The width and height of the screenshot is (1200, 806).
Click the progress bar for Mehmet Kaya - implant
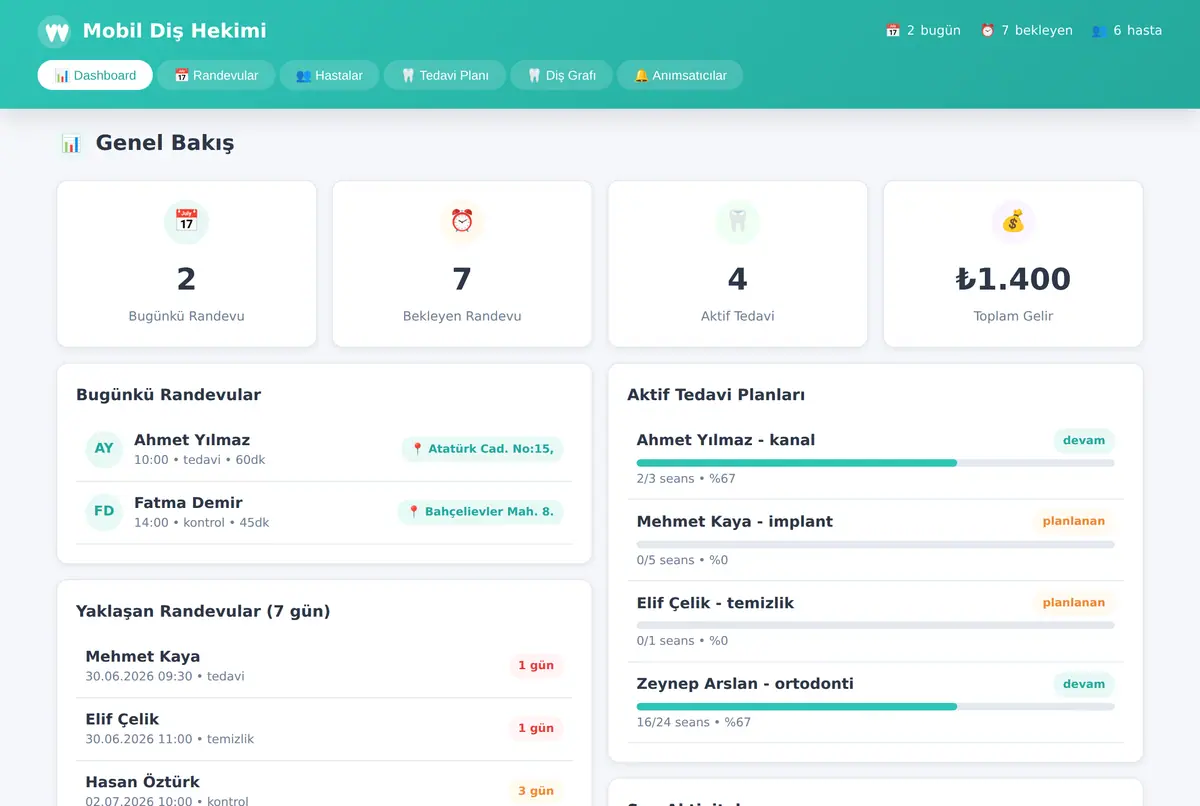tap(875, 544)
